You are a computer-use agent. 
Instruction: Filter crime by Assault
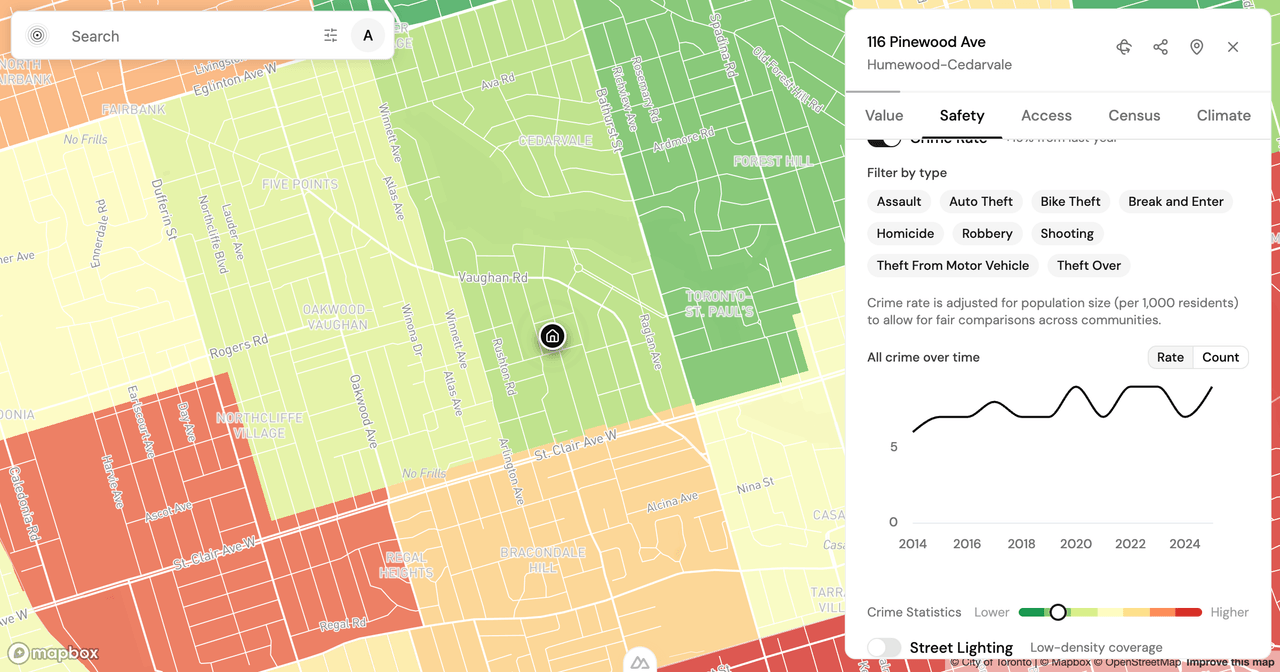899,202
